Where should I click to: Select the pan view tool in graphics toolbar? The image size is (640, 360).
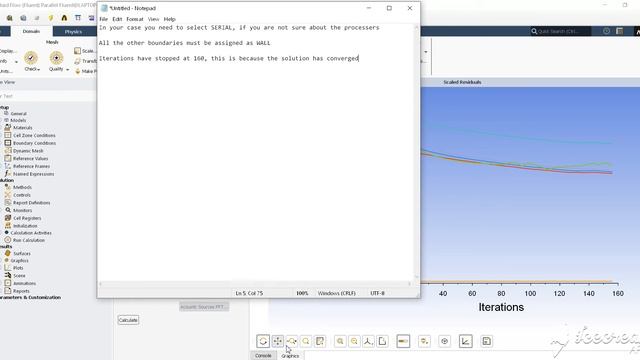(278, 341)
